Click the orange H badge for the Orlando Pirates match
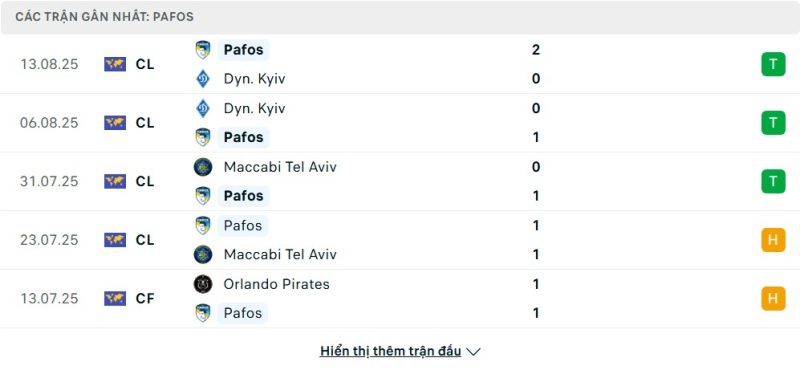800x374 pixels. coord(773,298)
